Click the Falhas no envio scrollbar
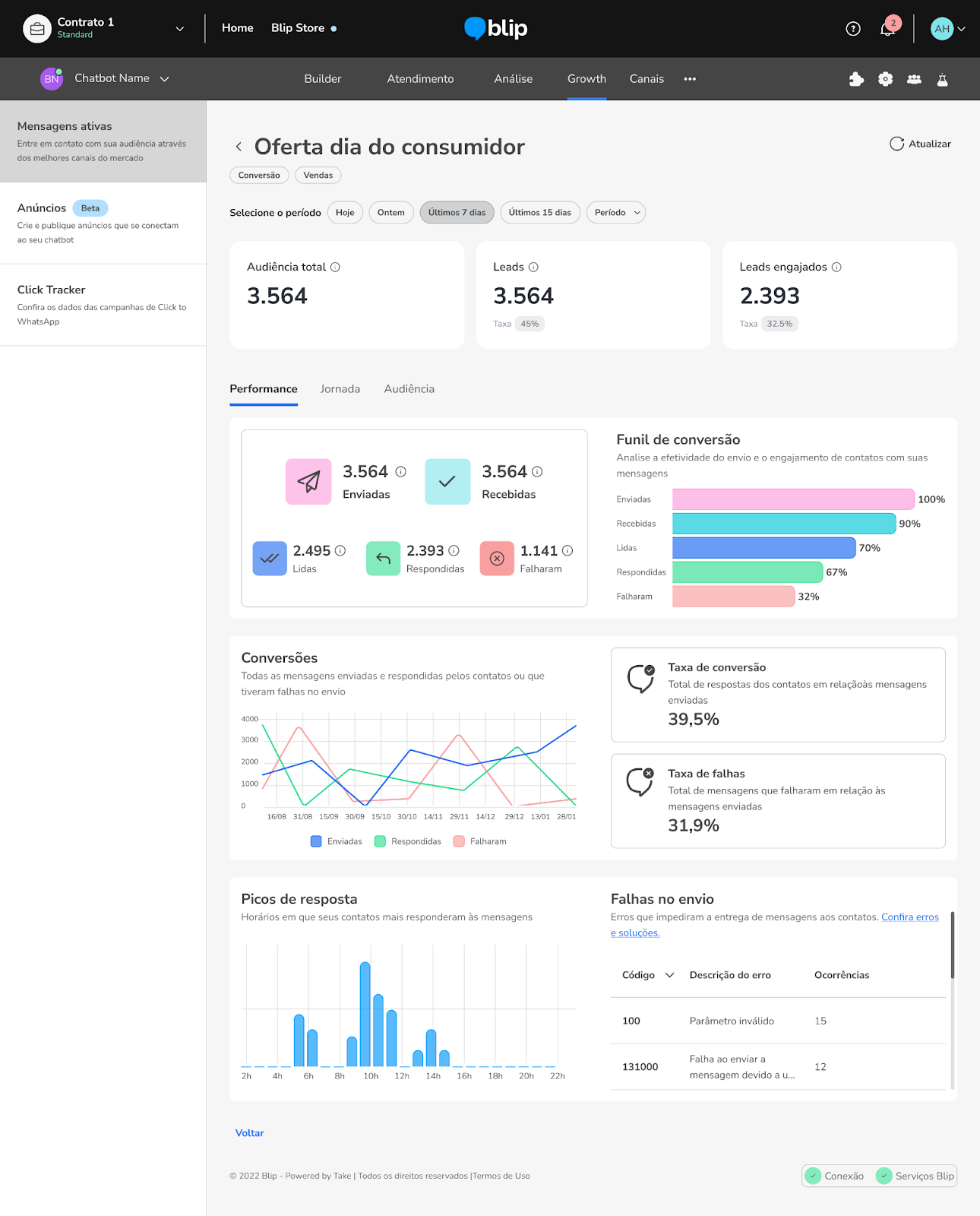Screen dimensions: 980x1216 [952, 946]
